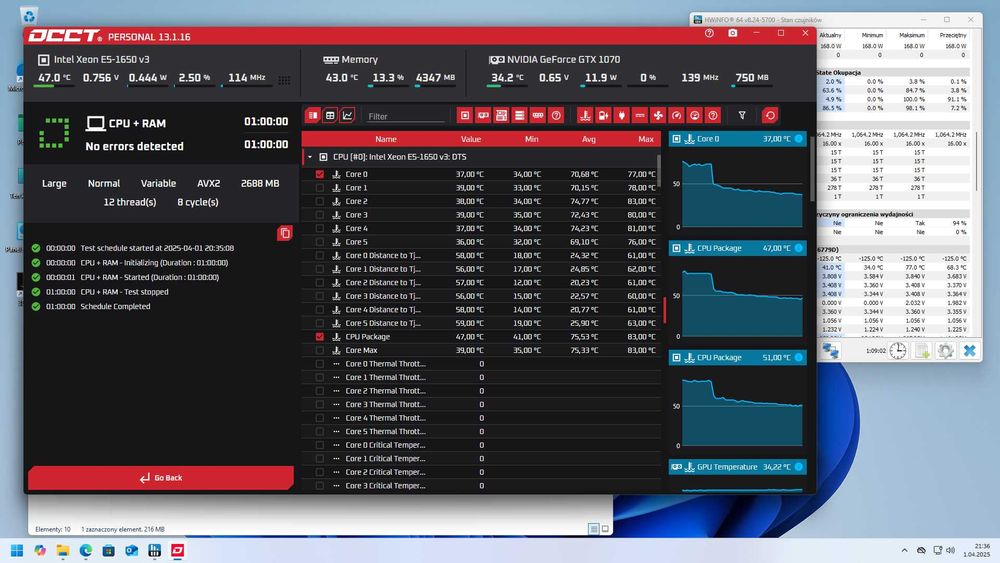The width and height of the screenshot is (1000, 563).
Task: Sort table by Max column header
Action: pyautogui.click(x=646, y=139)
